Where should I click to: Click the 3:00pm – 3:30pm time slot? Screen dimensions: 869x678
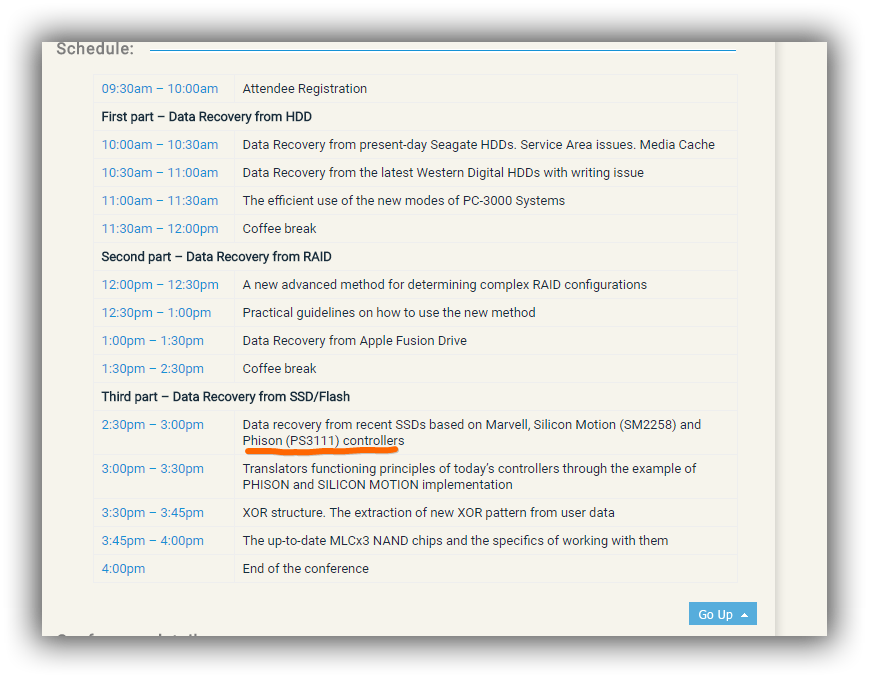[x=152, y=468]
